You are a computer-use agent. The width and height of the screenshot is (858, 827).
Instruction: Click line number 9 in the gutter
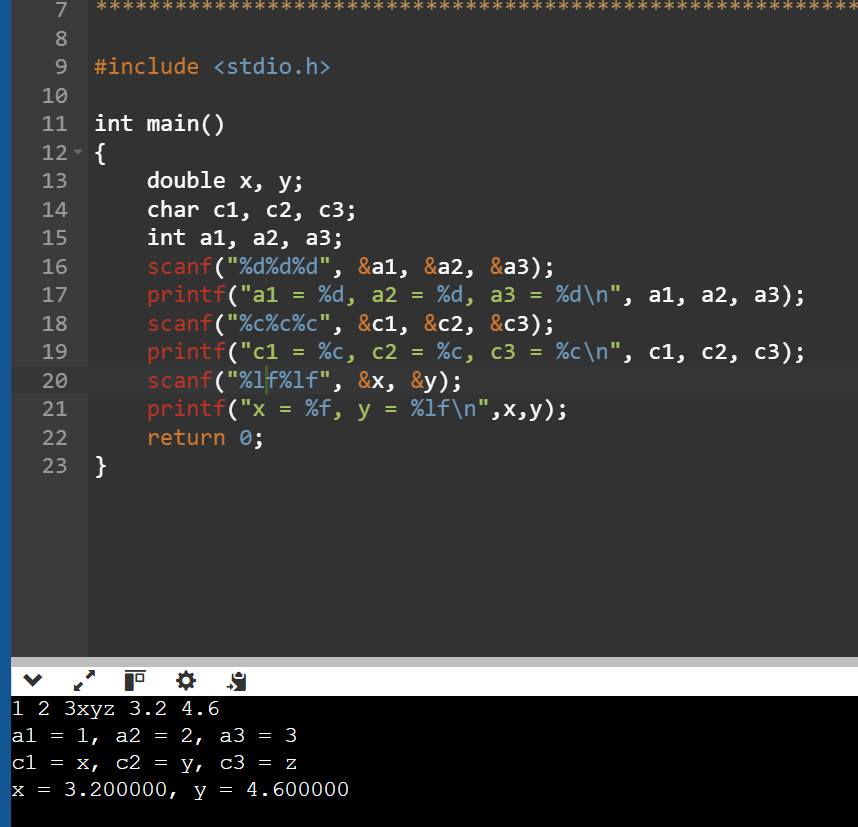point(61,67)
